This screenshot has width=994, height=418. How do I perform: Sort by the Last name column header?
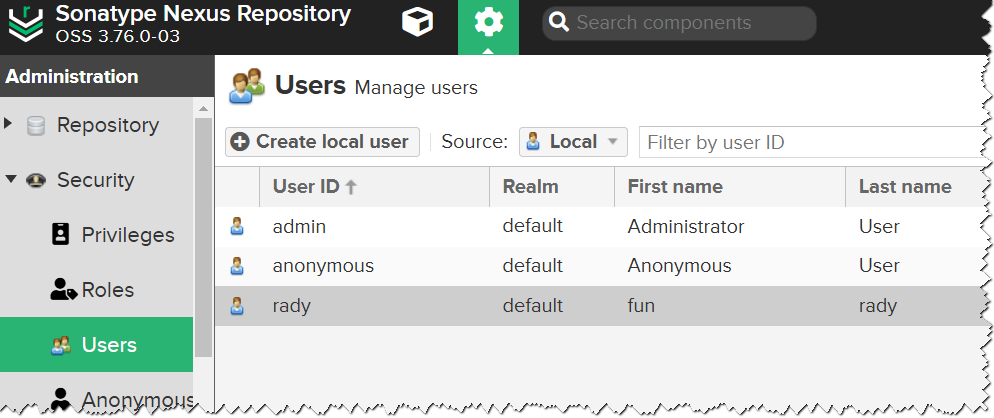coord(916,186)
